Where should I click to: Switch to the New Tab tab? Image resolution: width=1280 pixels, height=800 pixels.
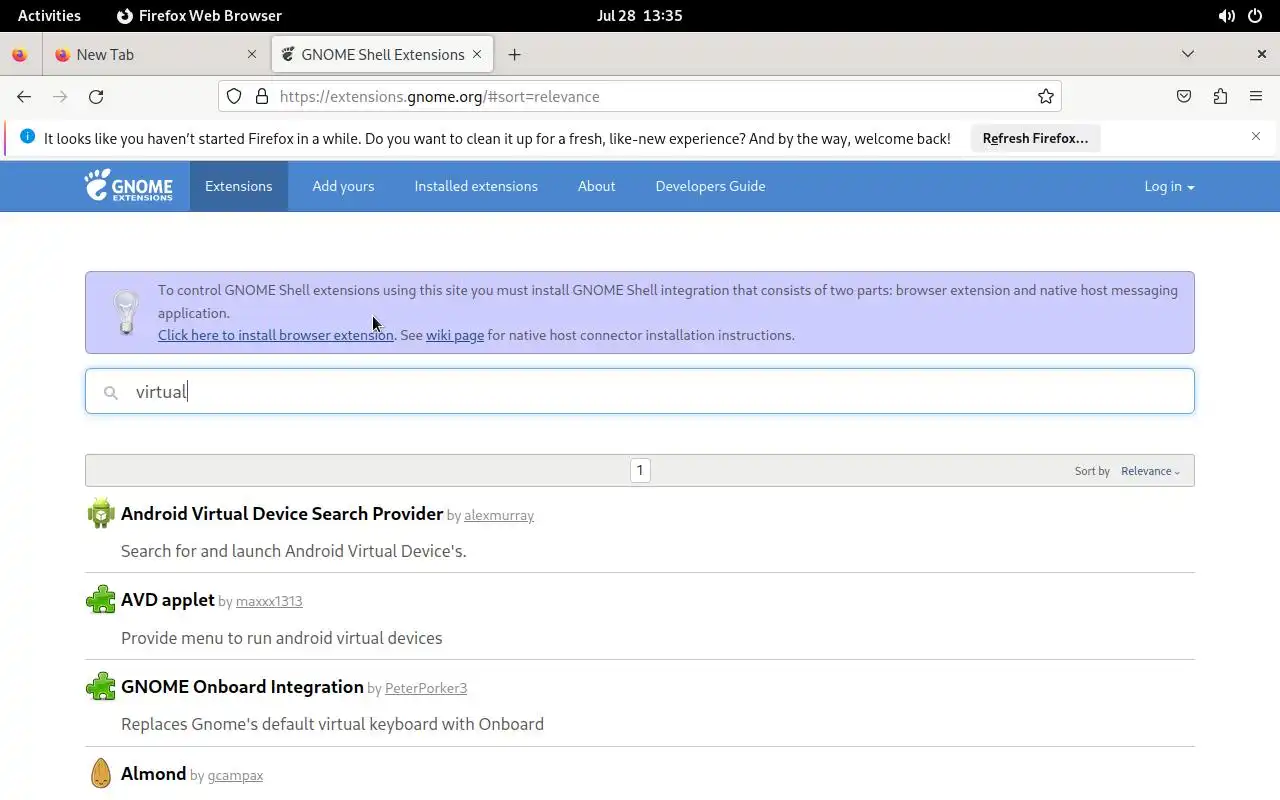tap(157, 55)
